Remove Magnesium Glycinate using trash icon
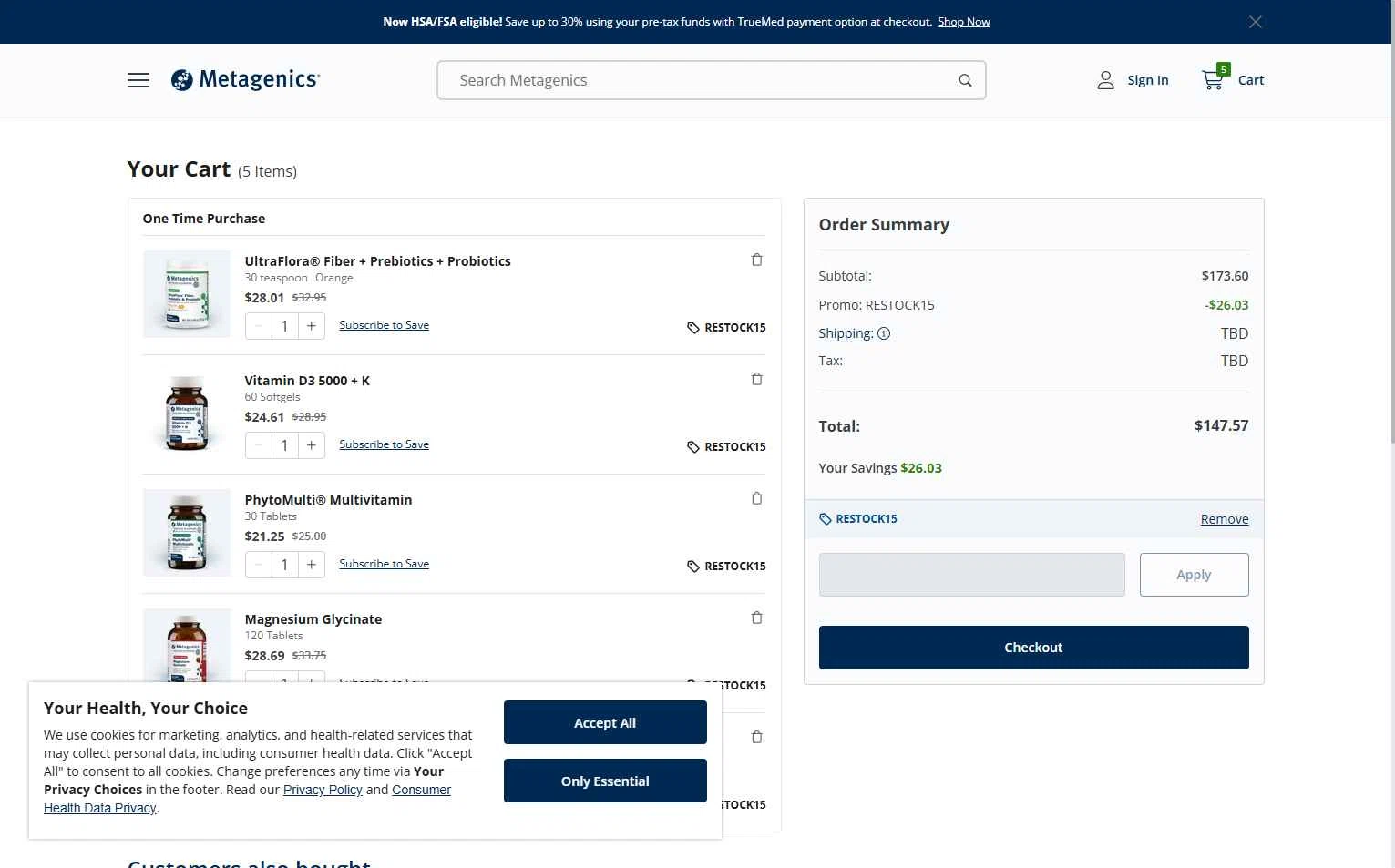The image size is (1395, 868). [756, 618]
